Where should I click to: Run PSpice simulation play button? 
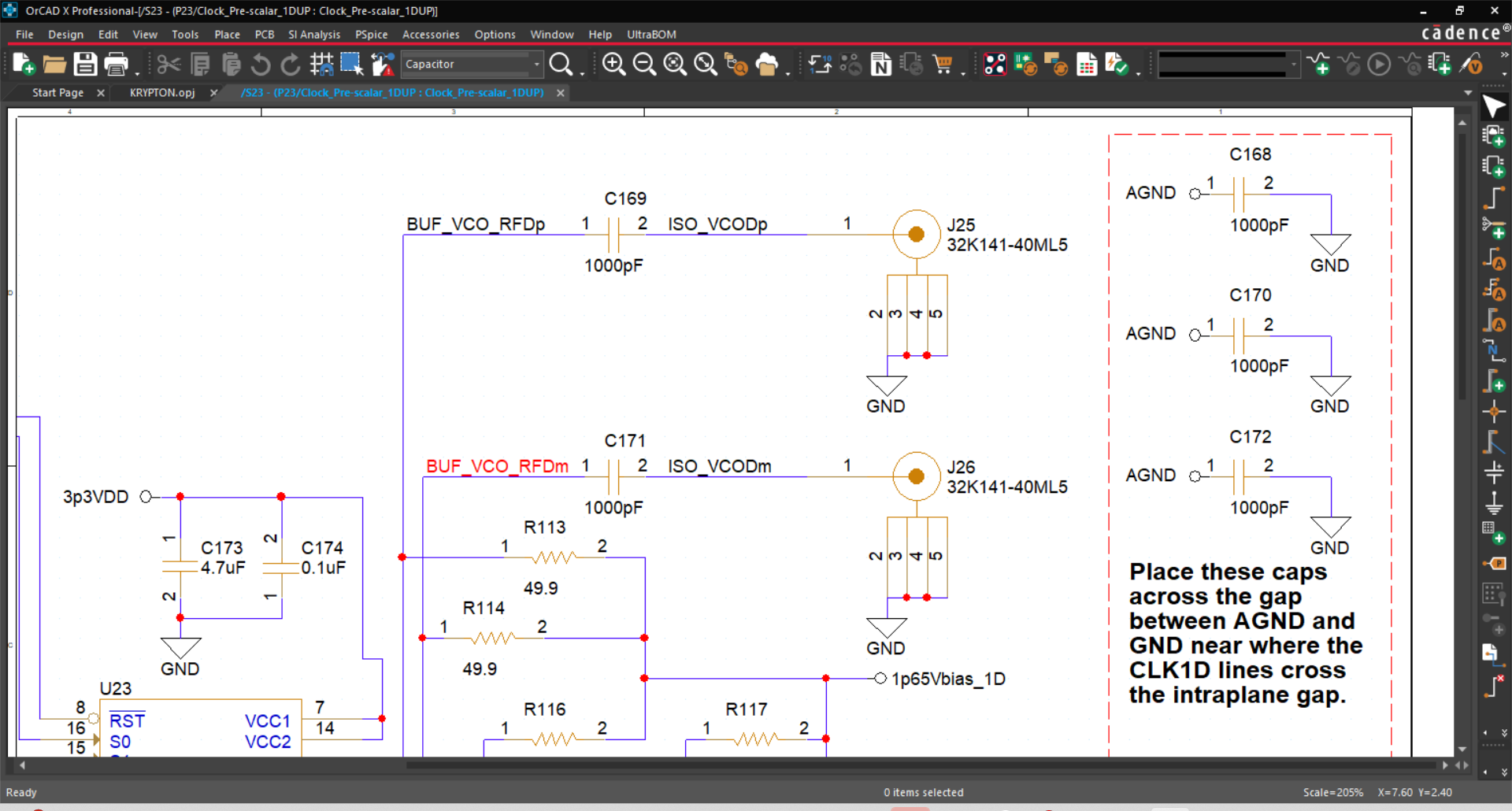click(x=1379, y=64)
